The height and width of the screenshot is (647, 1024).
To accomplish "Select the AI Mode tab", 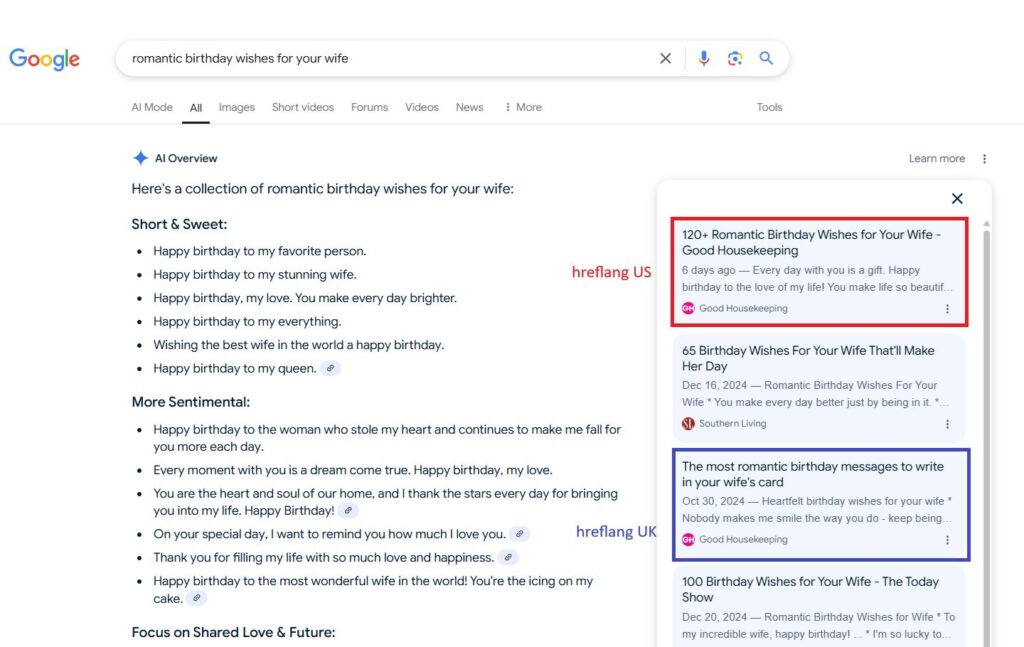I will pos(152,108).
